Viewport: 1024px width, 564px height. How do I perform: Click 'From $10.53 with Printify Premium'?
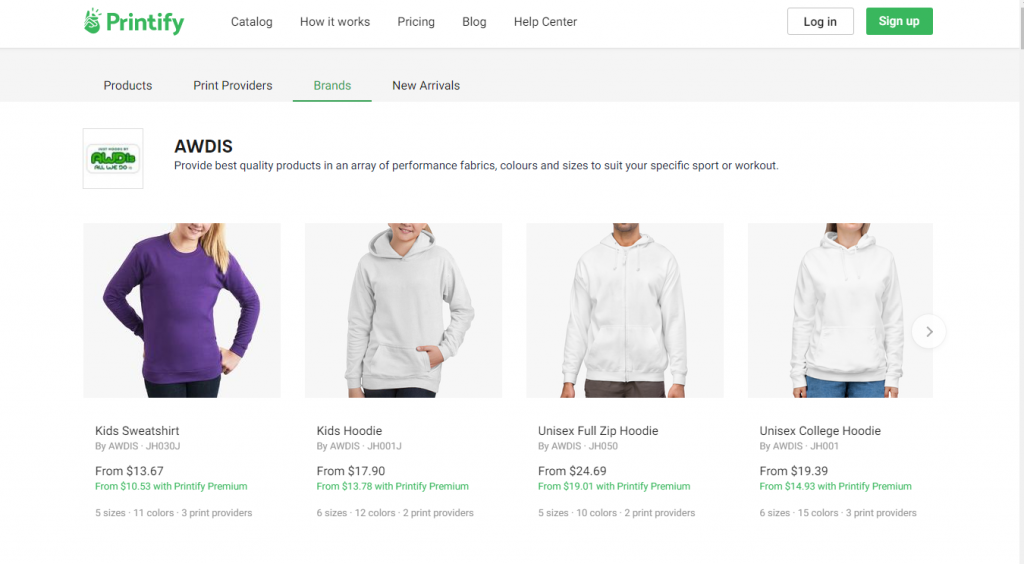point(171,486)
